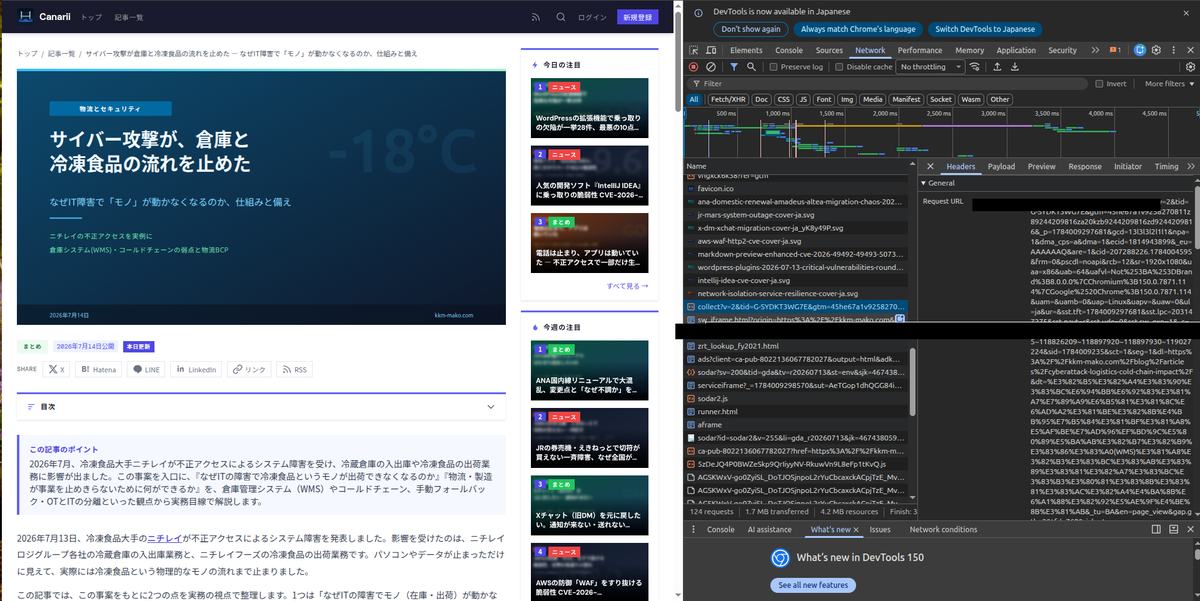Viewport: 1200px width, 601px height.
Task: Open DevTools main settings gear
Action: click(1157, 50)
